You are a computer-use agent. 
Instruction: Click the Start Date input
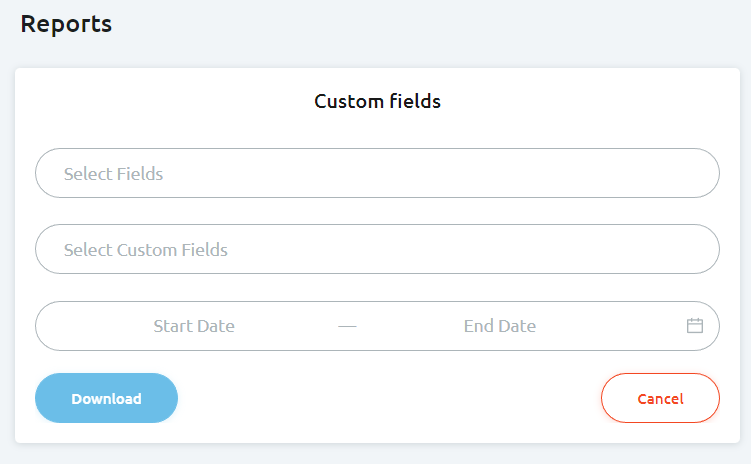194,326
